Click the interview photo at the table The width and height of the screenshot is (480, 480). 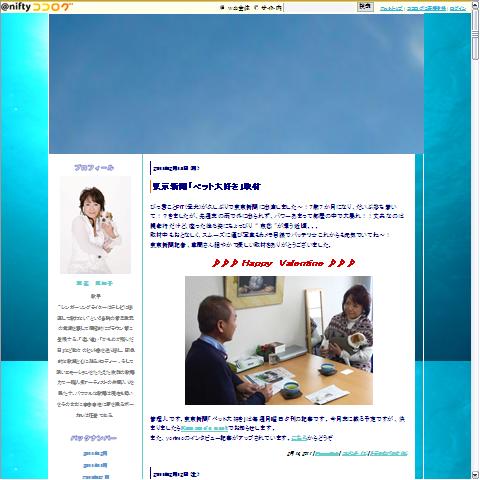tap(279, 340)
